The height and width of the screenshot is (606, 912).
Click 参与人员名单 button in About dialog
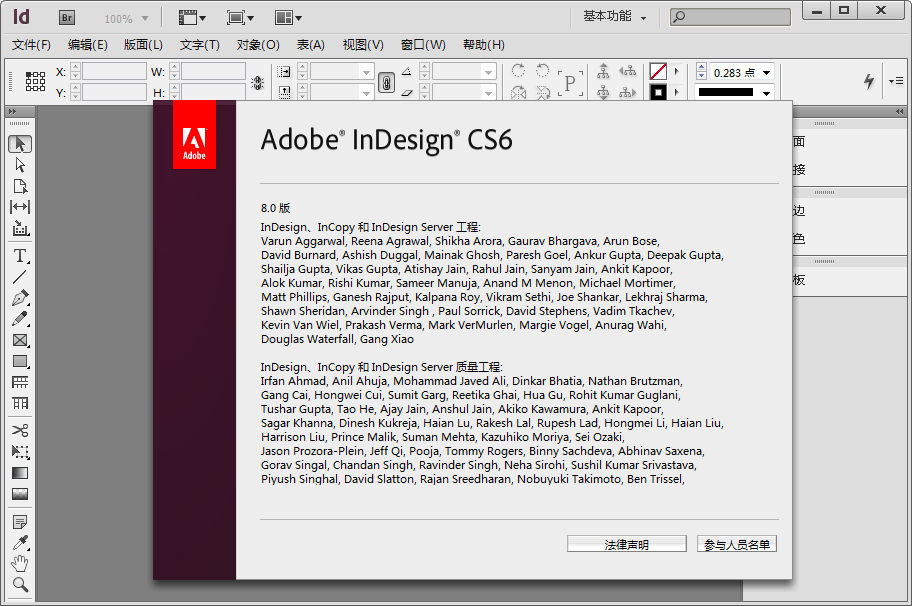(x=737, y=544)
